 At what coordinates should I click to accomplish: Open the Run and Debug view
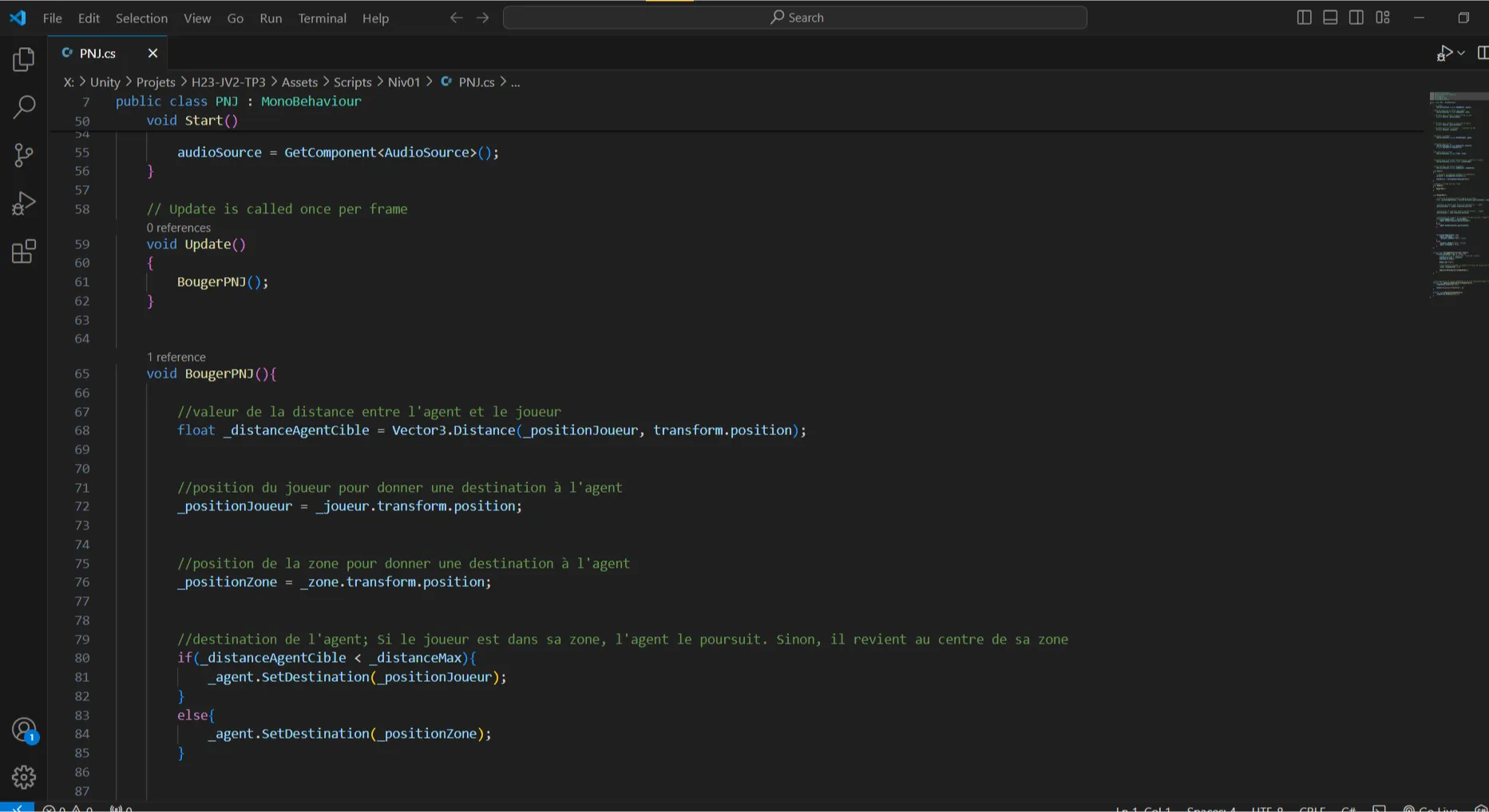click(x=23, y=203)
